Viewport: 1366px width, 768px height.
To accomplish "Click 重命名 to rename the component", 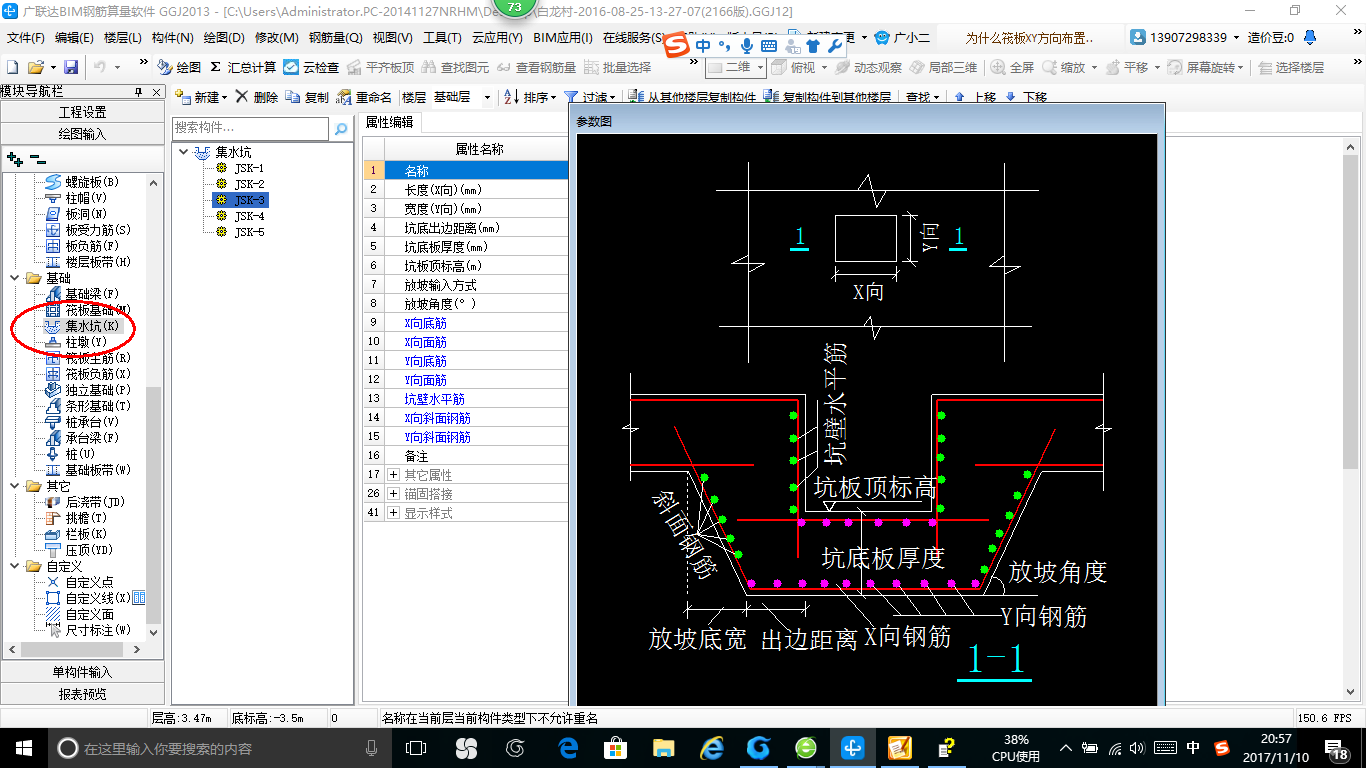I will pyautogui.click(x=364, y=97).
